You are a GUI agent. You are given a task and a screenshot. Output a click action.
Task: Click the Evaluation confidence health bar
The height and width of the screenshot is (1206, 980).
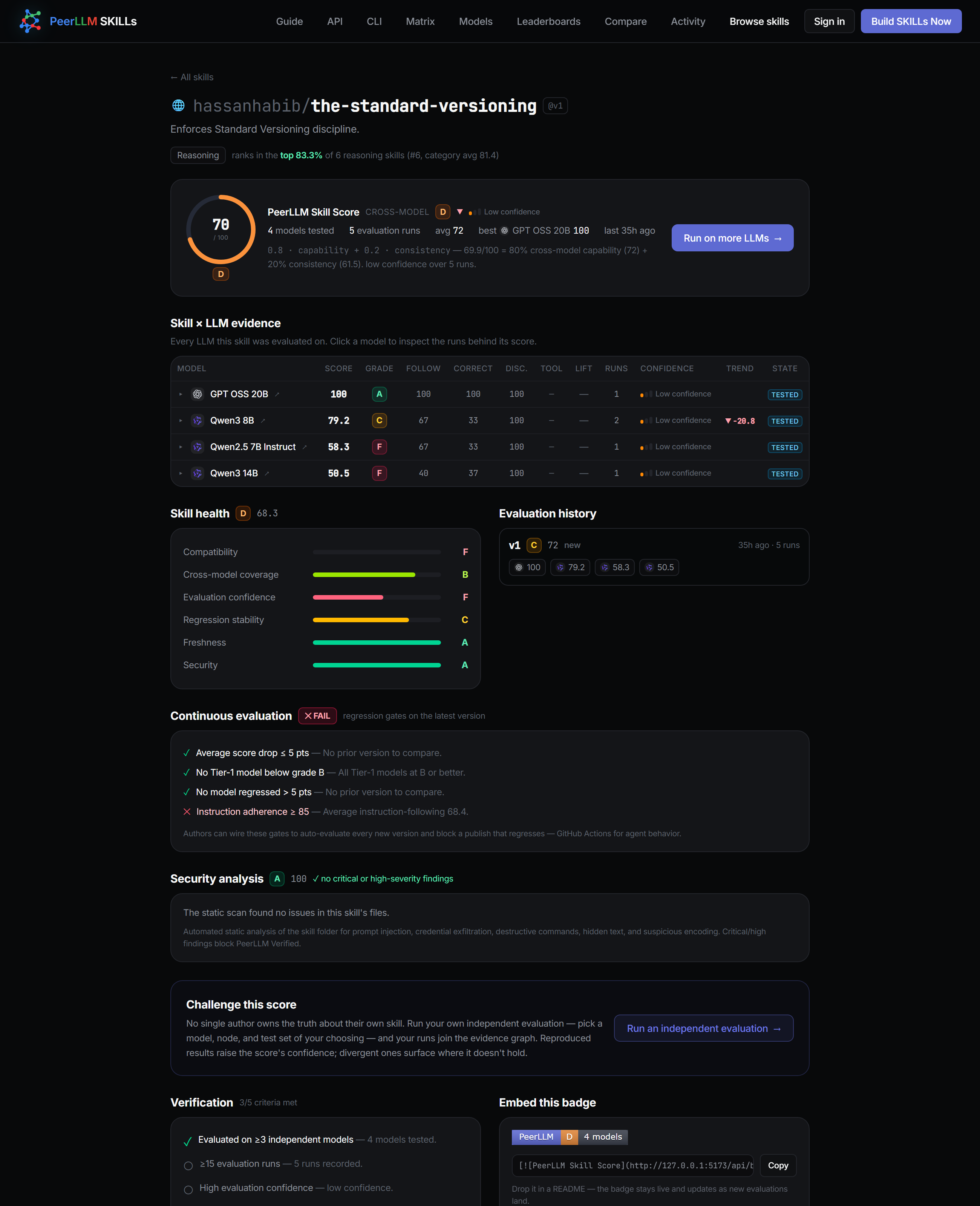click(x=377, y=597)
